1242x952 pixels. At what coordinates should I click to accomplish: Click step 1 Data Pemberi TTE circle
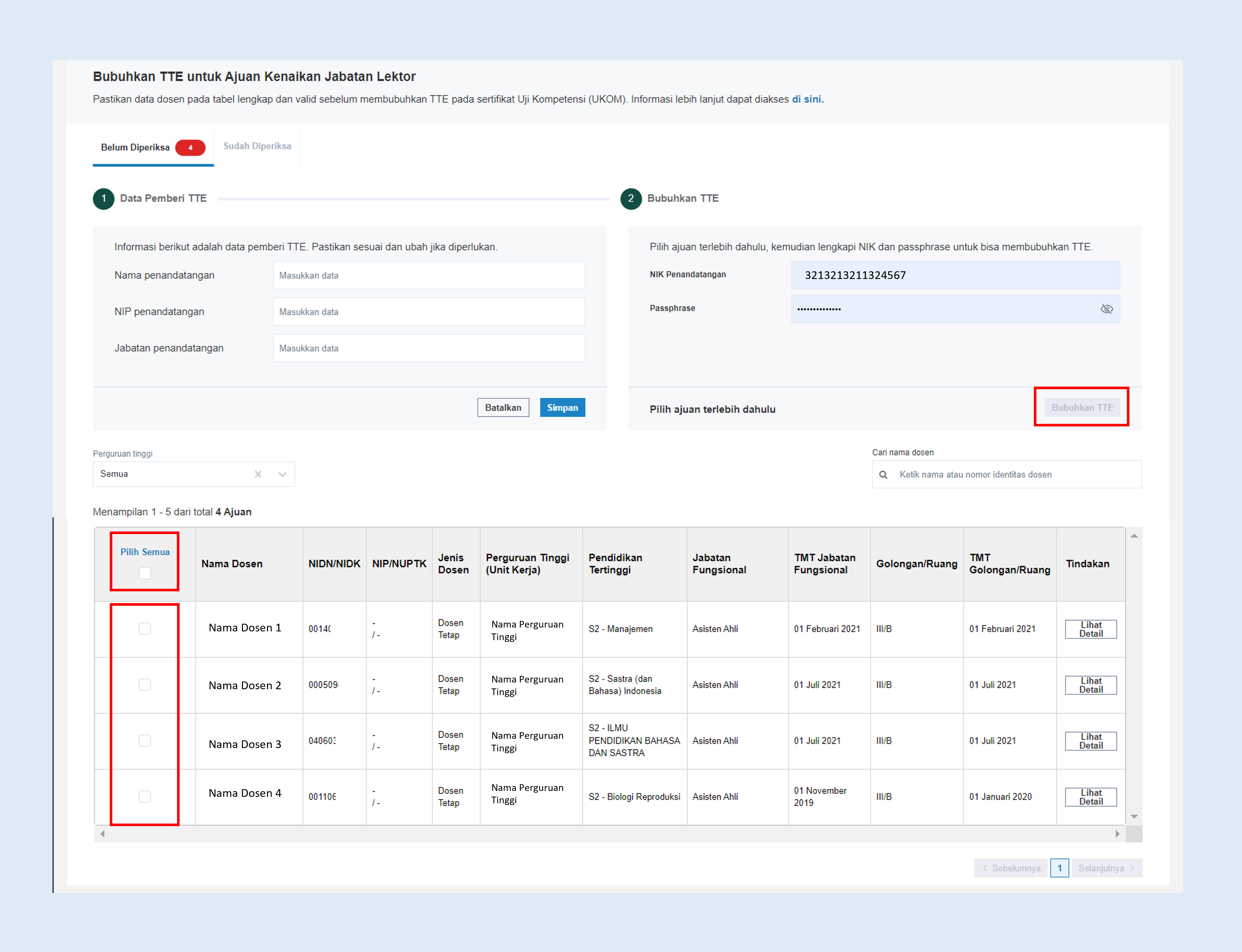click(104, 199)
